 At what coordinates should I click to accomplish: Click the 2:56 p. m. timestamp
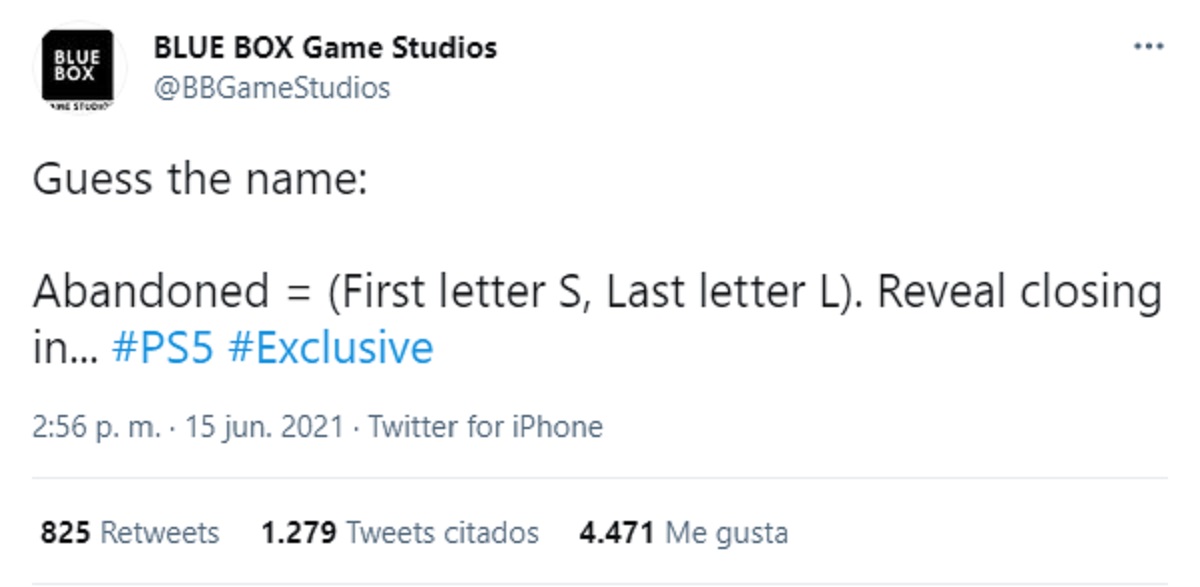(96, 428)
